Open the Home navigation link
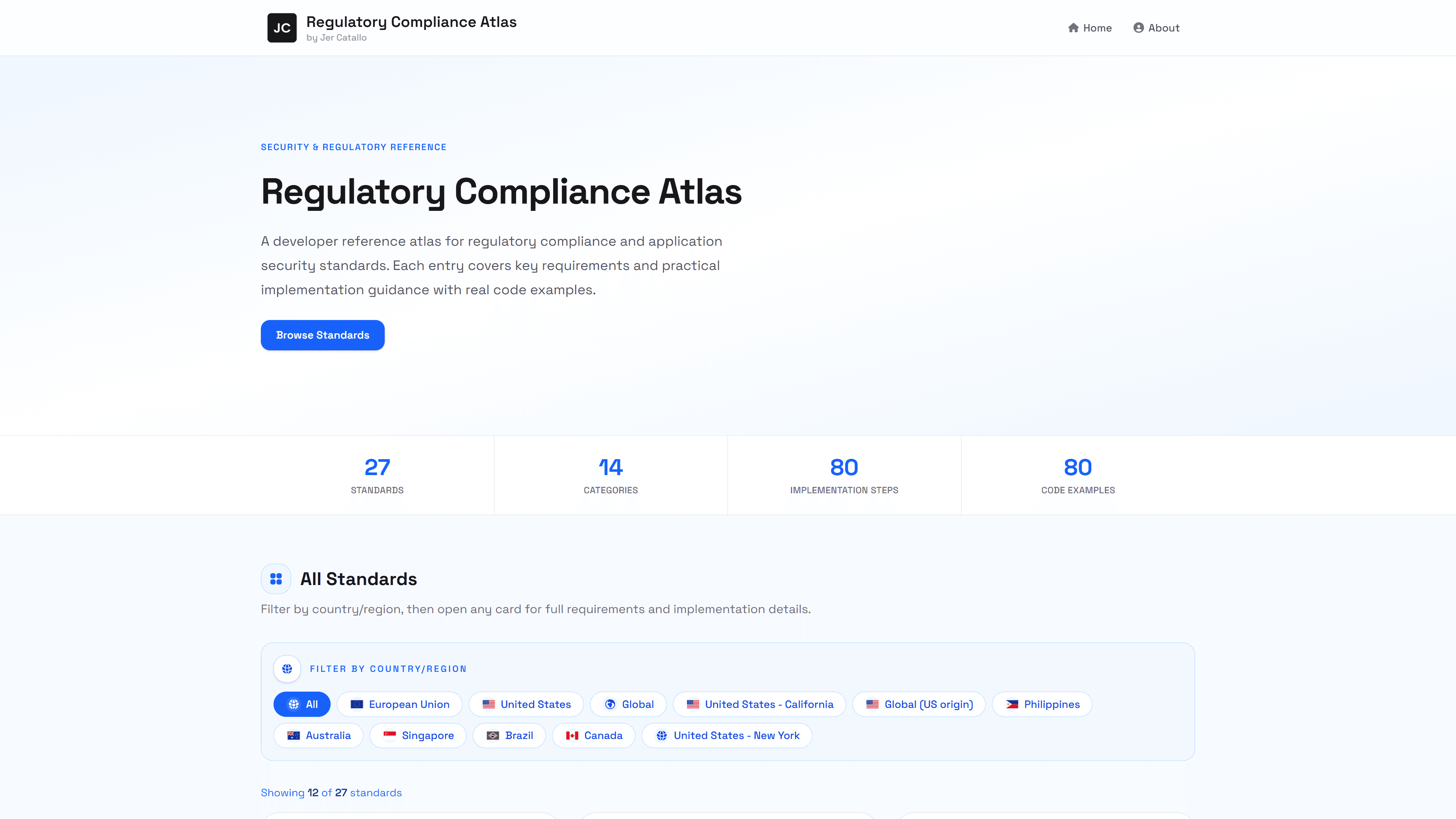Image resolution: width=1456 pixels, height=819 pixels. (x=1090, y=28)
